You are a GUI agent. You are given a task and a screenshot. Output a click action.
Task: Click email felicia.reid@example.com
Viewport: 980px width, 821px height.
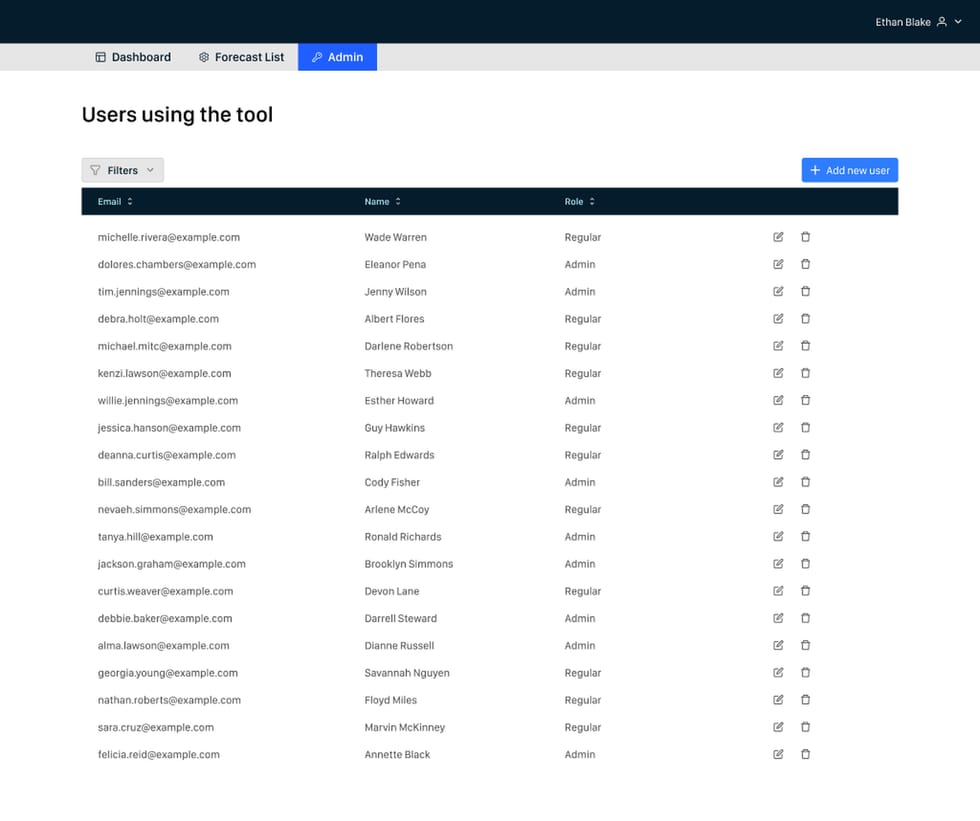pos(159,754)
